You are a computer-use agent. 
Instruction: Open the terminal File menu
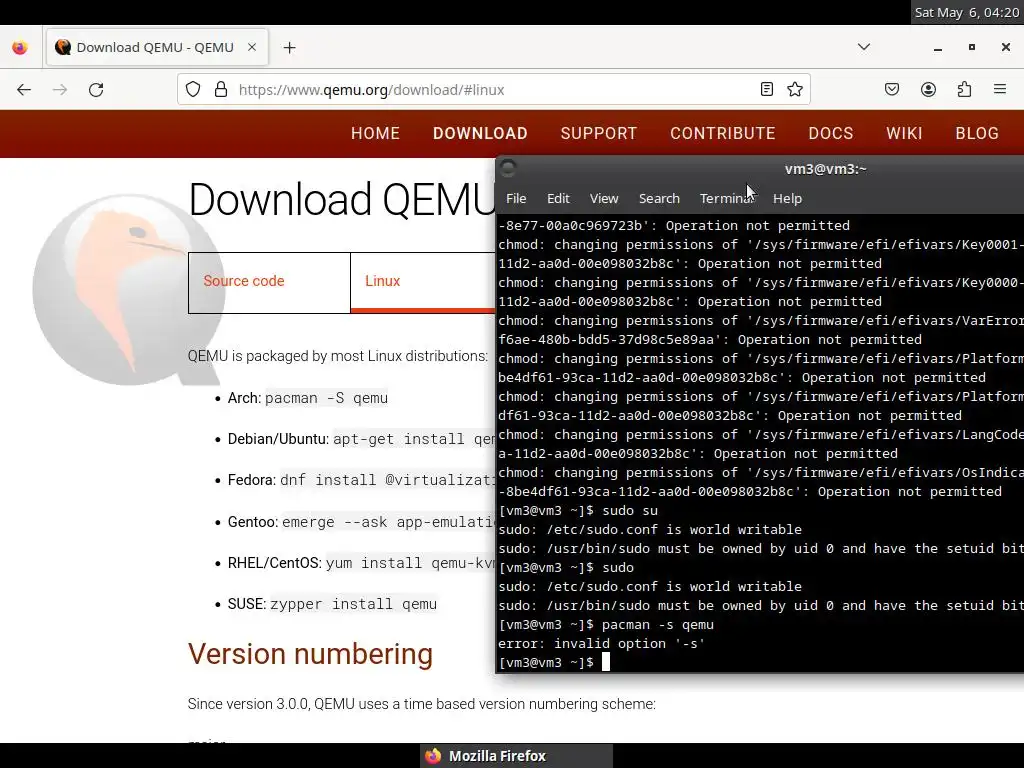click(x=516, y=199)
